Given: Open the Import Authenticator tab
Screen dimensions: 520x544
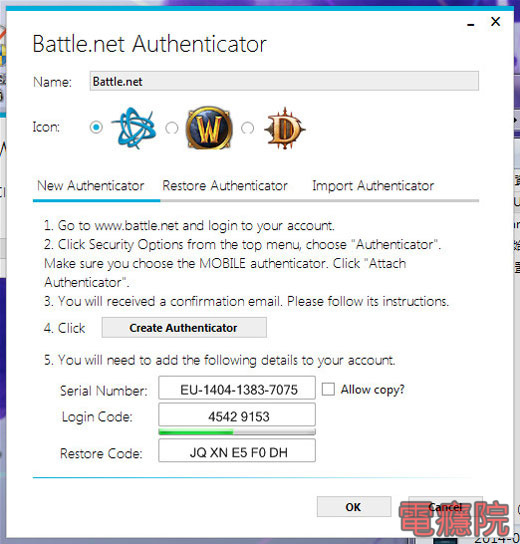Looking at the screenshot, I should point(373,186).
